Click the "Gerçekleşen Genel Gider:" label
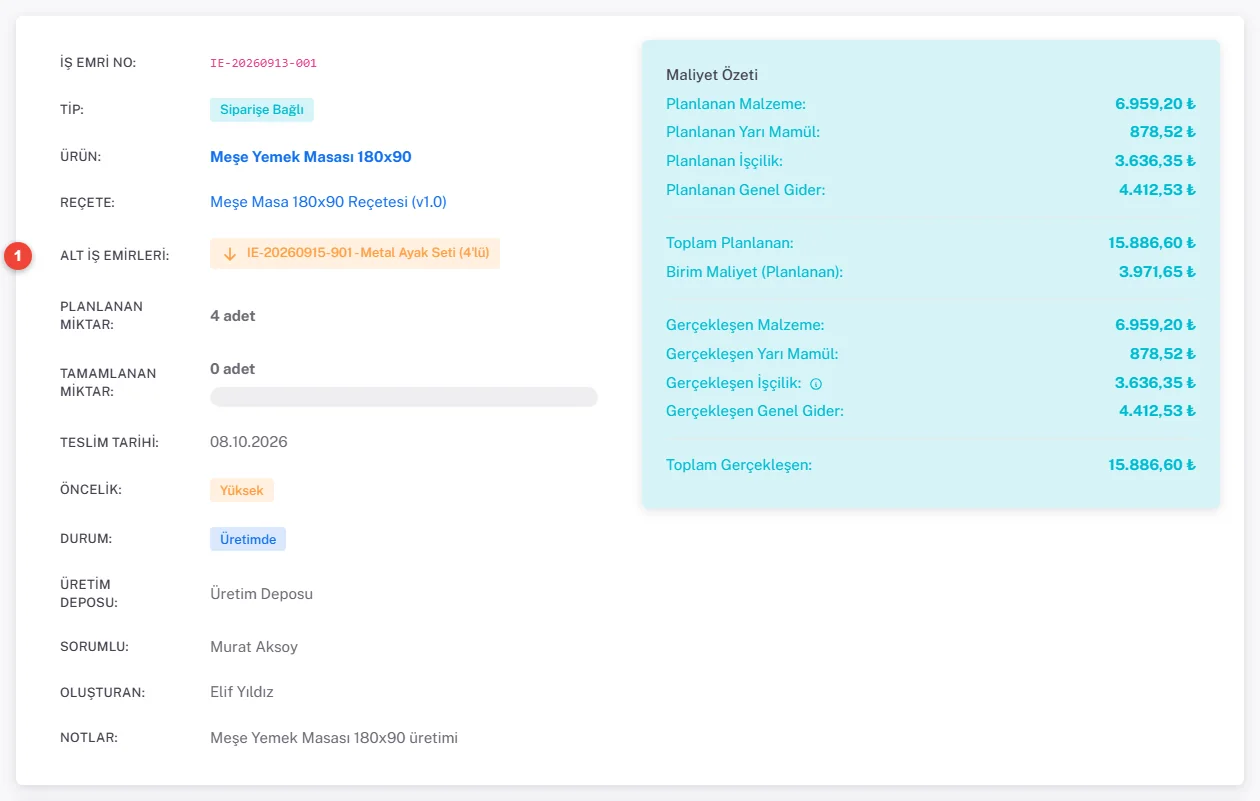The image size is (1260, 801). (755, 411)
